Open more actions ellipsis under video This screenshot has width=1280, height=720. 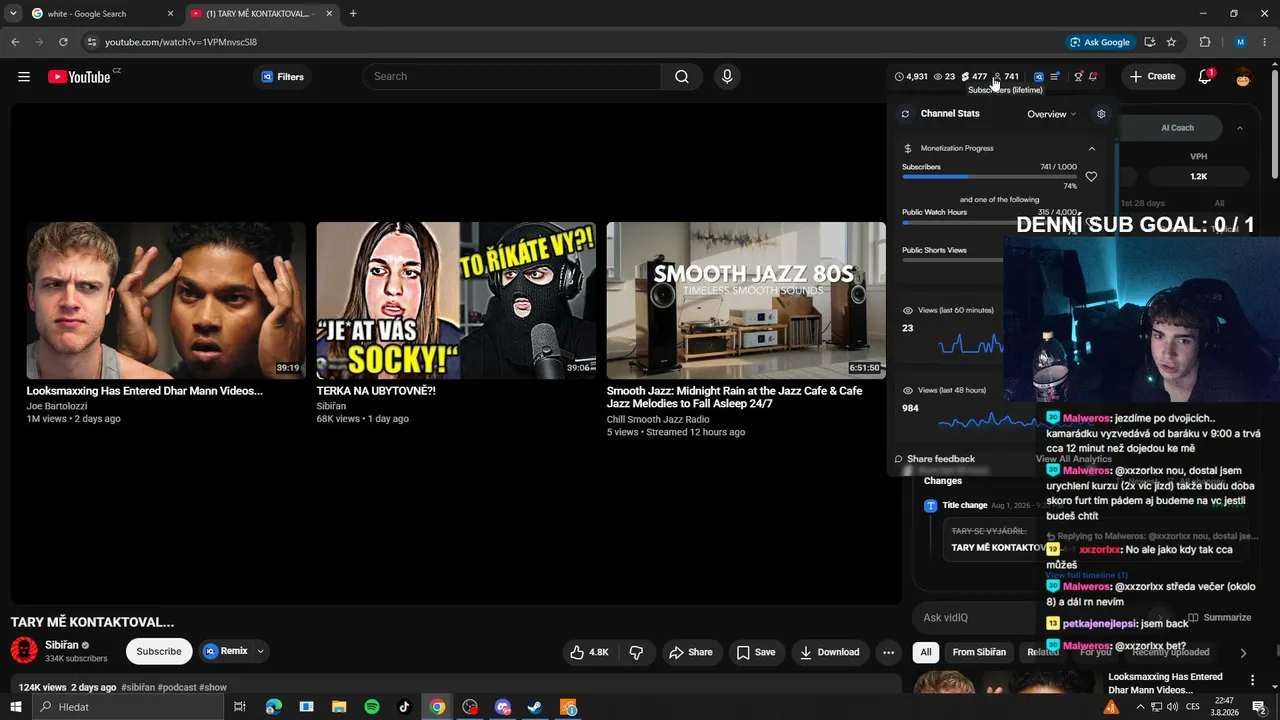[x=888, y=652]
